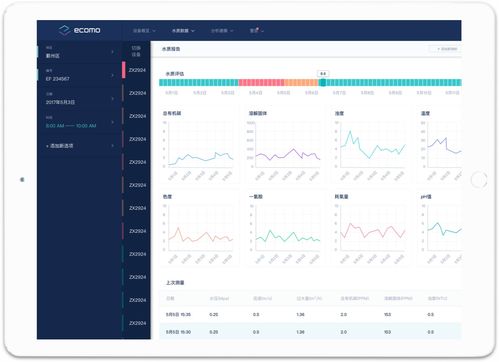Click 2.0 in the 15:35 row
This screenshot has width=499, height=362.
tap(344, 314)
